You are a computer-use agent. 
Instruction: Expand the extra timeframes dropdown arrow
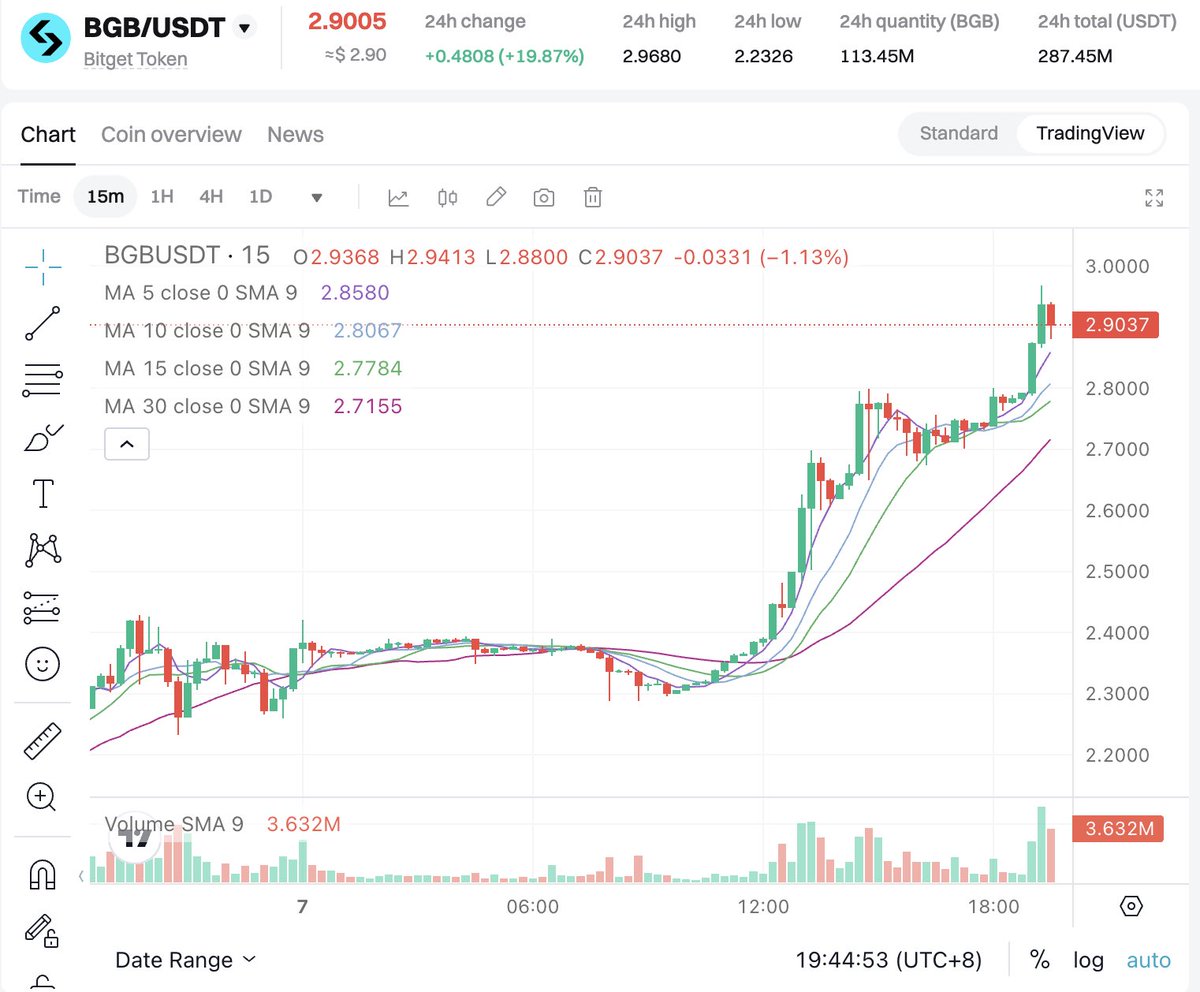pyautogui.click(x=316, y=197)
